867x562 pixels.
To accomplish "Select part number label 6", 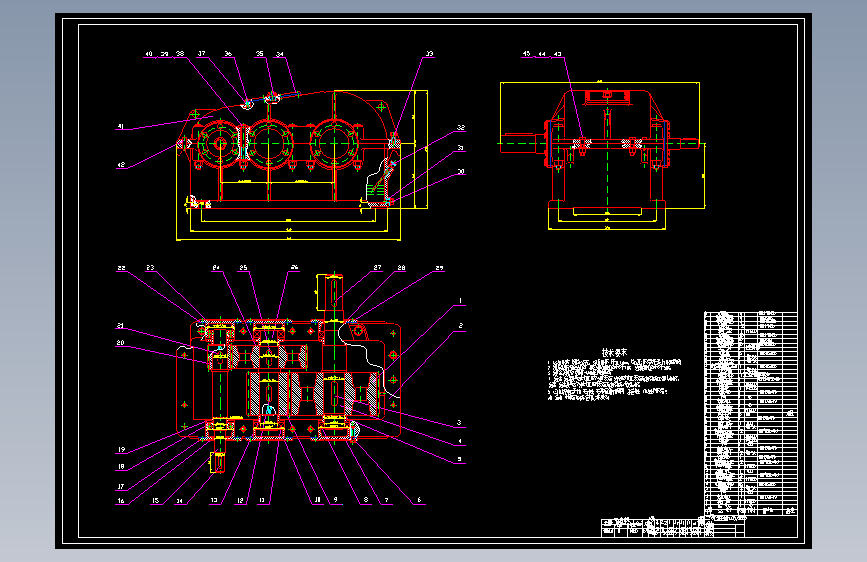I will tap(419, 500).
